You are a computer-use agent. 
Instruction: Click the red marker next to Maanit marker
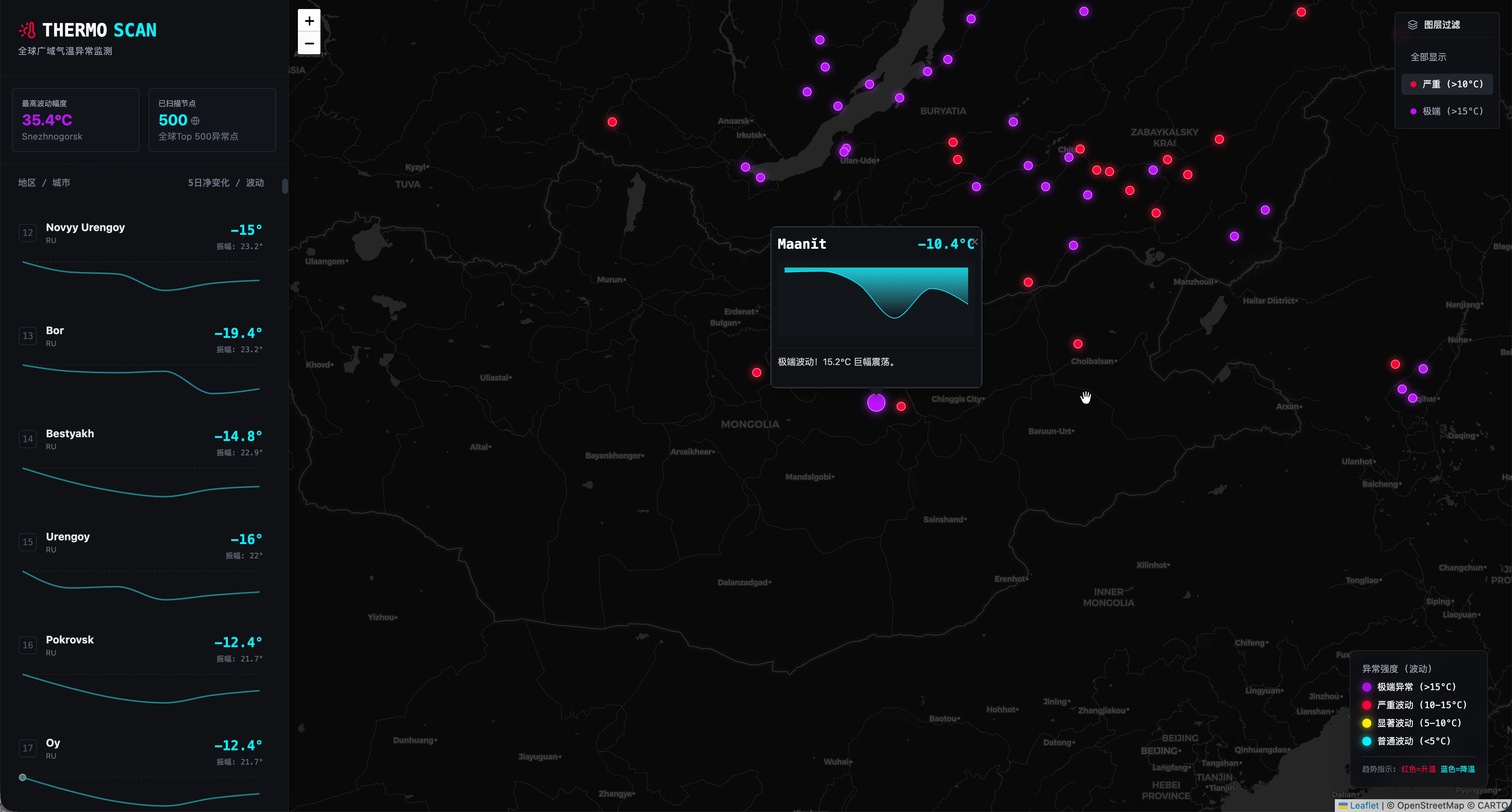[x=901, y=406]
